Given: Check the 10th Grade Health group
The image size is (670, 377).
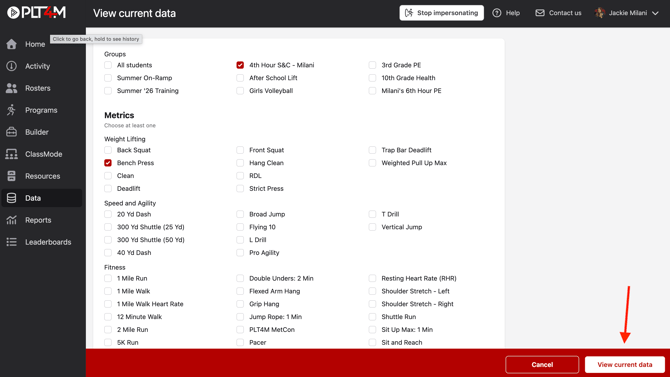Looking at the screenshot, I should (x=372, y=78).
